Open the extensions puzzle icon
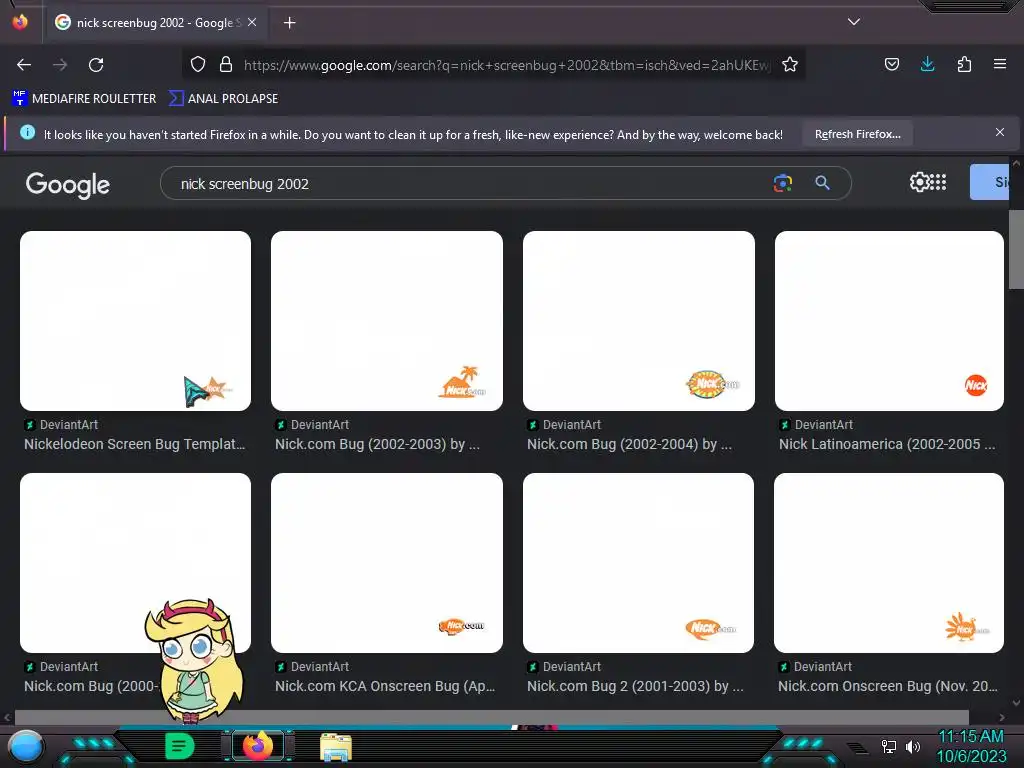 click(964, 64)
